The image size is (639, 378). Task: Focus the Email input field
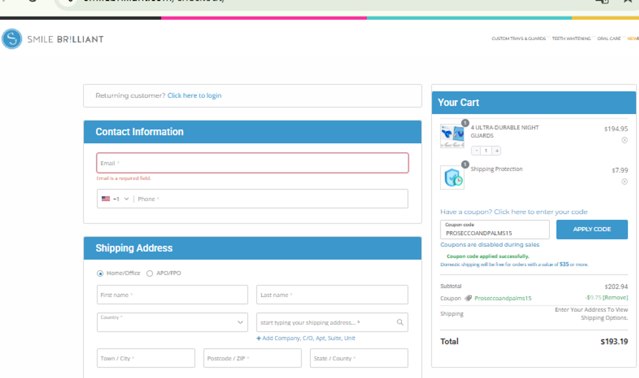(252, 163)
